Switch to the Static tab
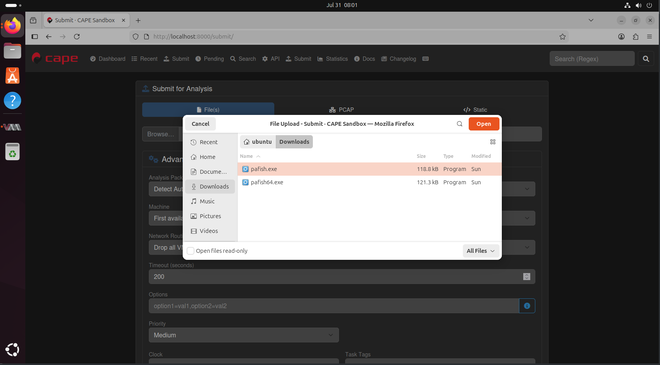660x365 pixels. pyautogui.click(x=475, y=109)
